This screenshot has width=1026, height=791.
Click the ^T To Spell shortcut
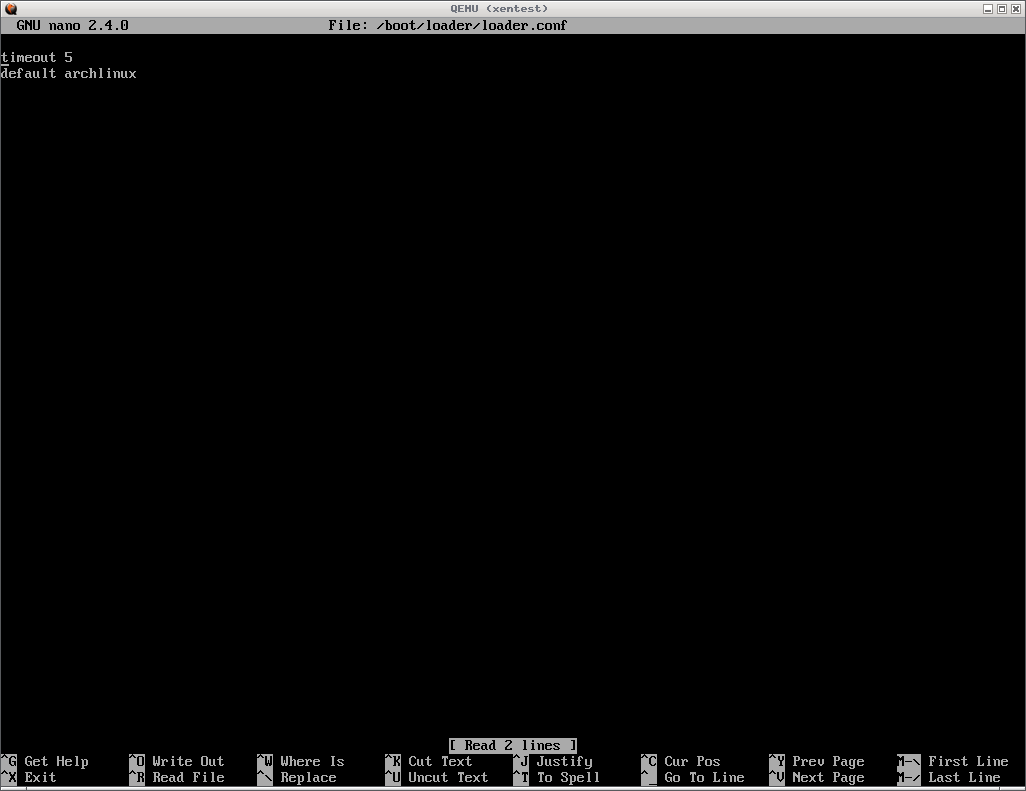click(x=557, y=777)
